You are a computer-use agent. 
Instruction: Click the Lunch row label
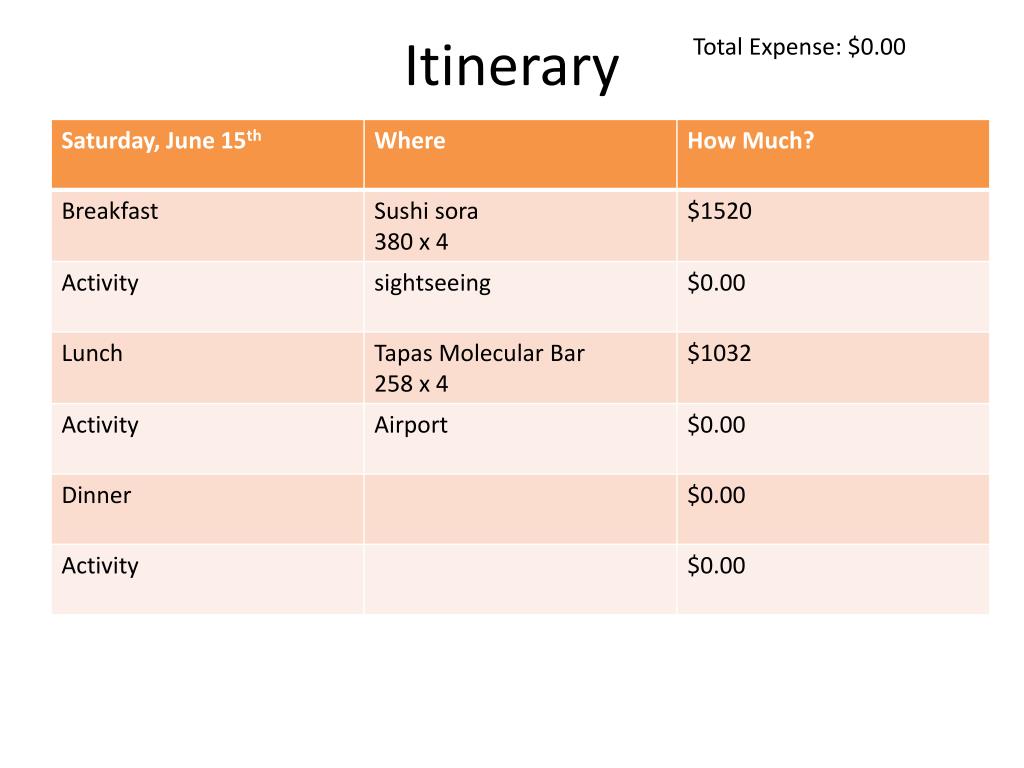coord(208,368)
